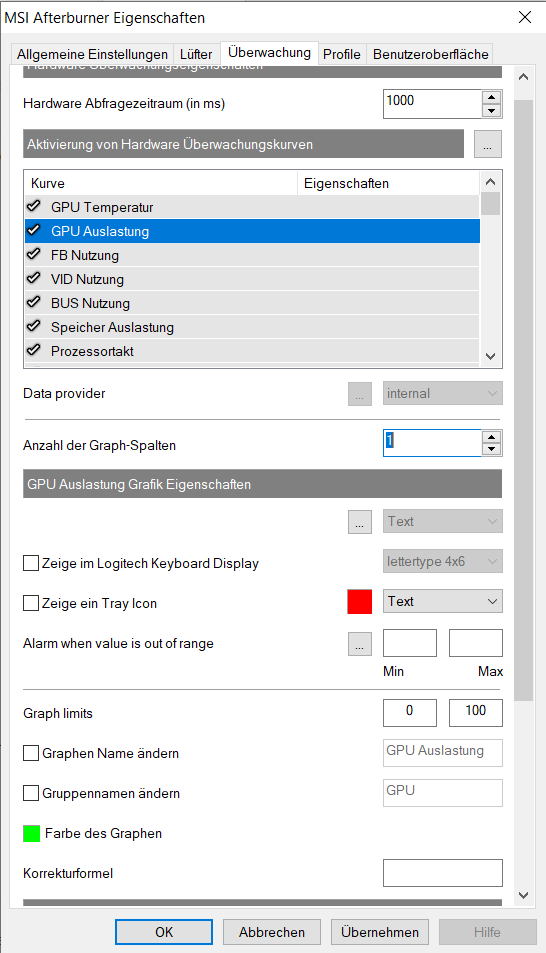
Task: Click the alarm Max value field
Action: [475, 643]
